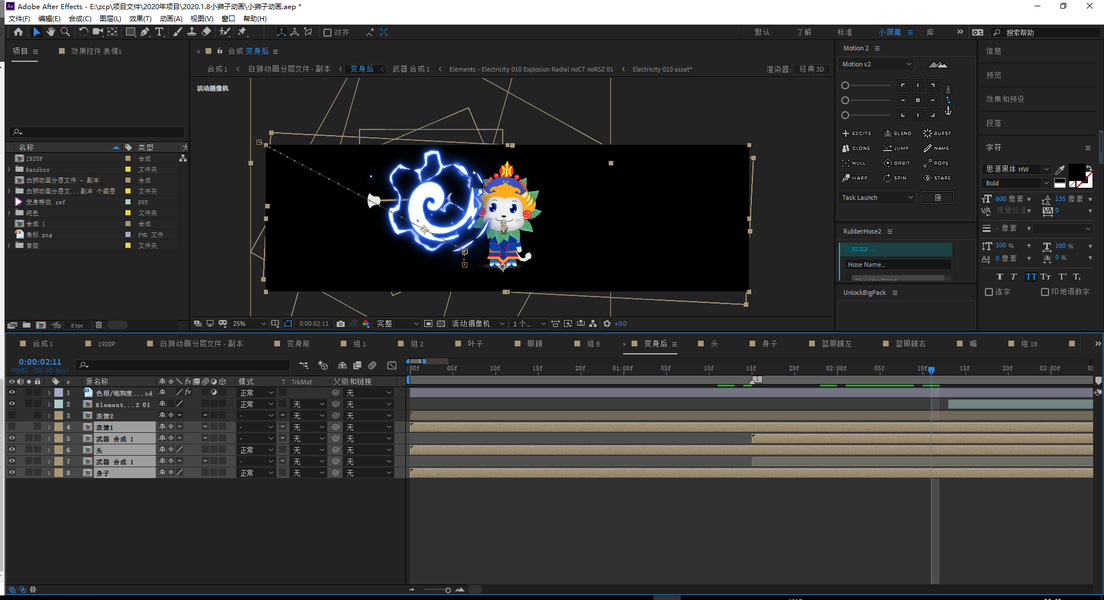
Task: Select the Pen tool
Action: pyautogui.click(x=144, y=32)
